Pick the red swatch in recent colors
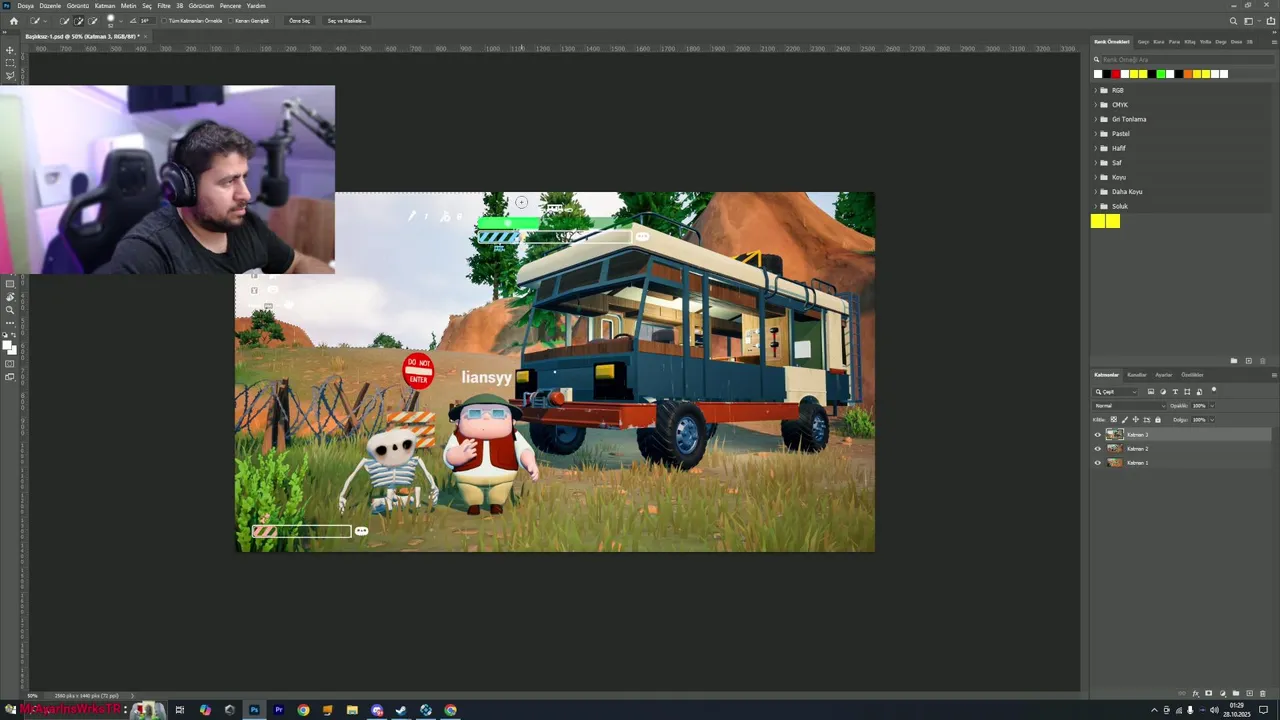This screenshot has width=1280, height=720. tap(1116, 74)
